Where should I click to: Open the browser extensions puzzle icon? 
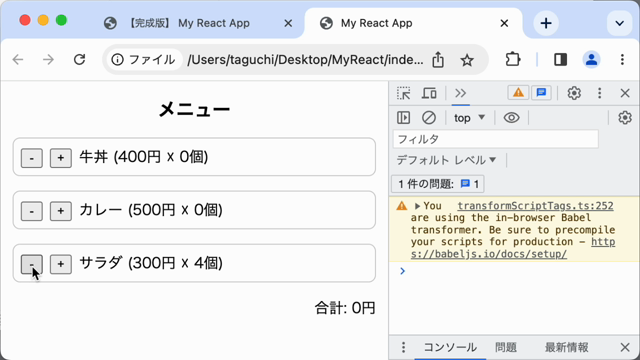(x=513, y=60)
